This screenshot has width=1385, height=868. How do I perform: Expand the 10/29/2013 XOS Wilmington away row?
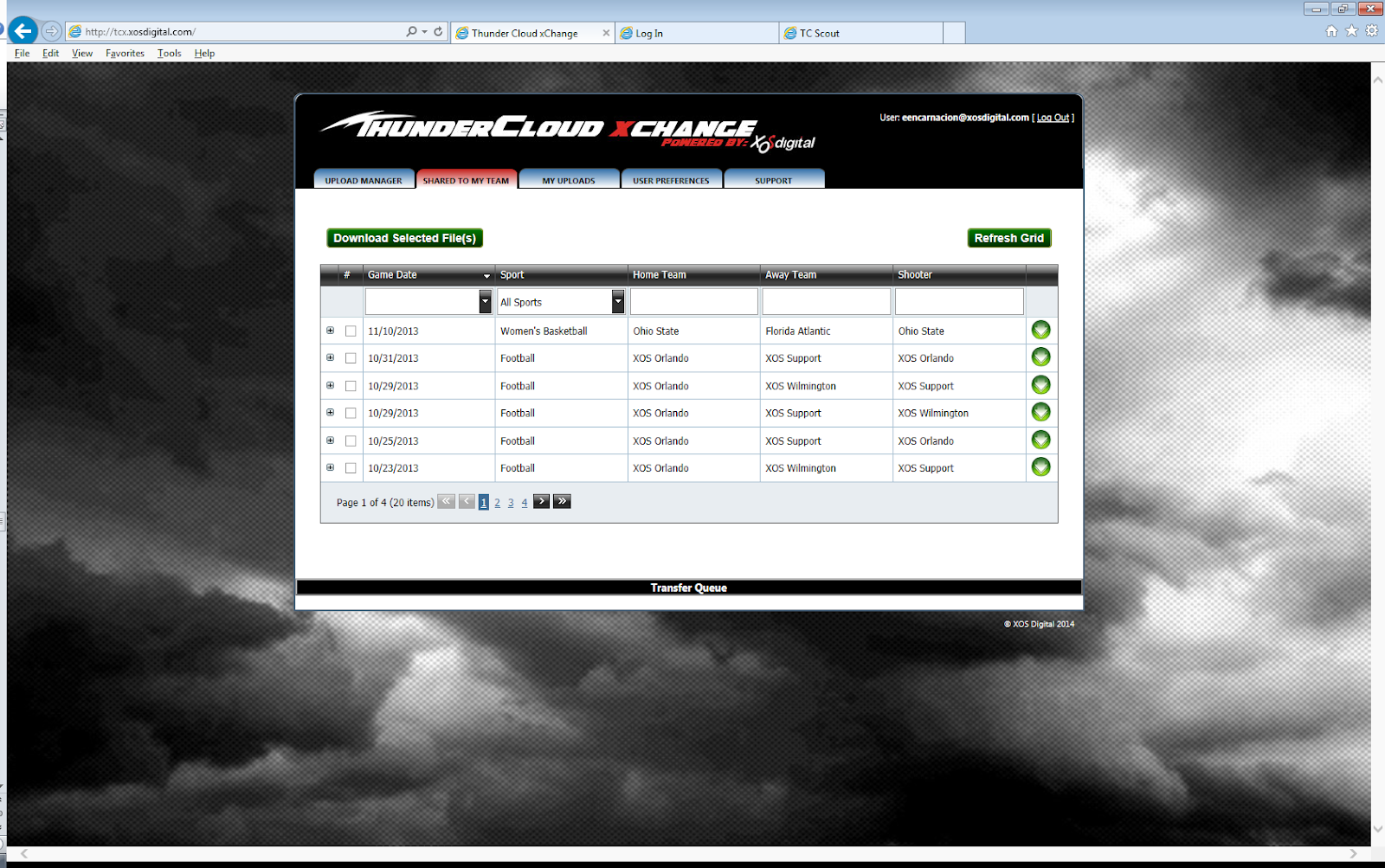(x=330, y=385)
